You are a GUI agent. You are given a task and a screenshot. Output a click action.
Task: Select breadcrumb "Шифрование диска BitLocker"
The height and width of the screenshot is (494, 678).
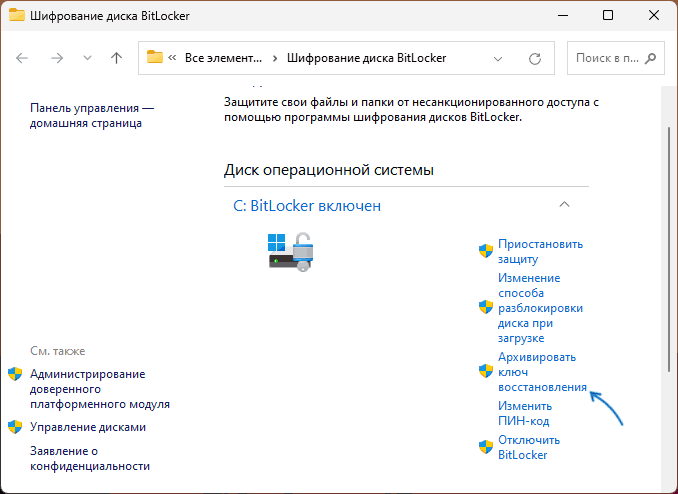(367, 58)
